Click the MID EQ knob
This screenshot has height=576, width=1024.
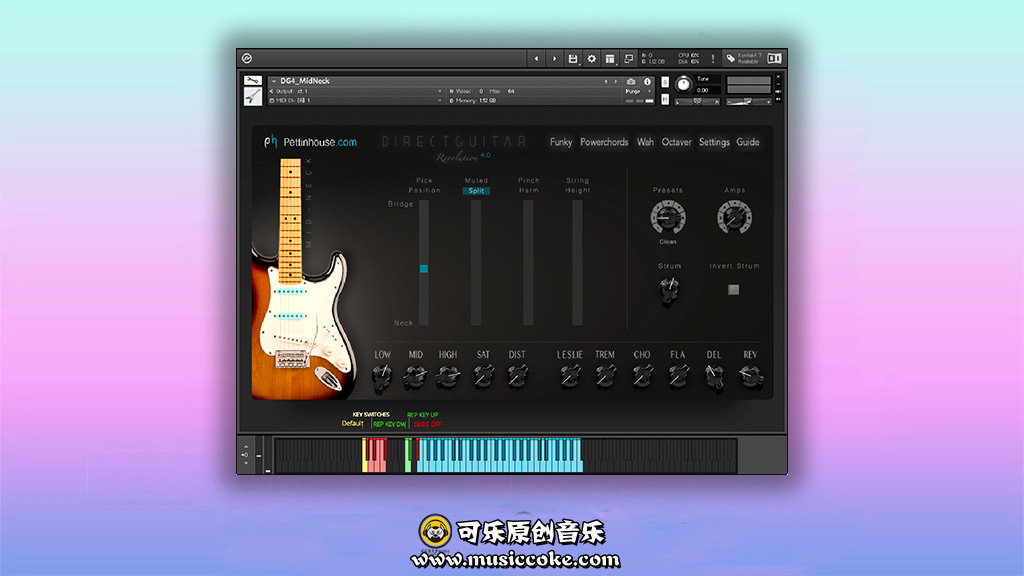(415, 376)
